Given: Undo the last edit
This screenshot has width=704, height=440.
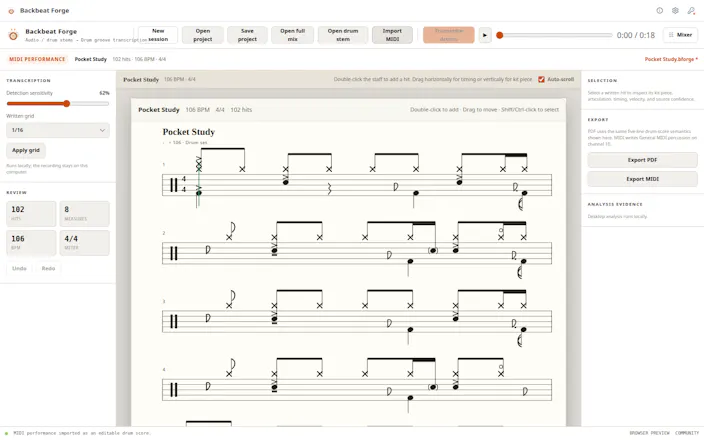Looking at the screenshot, I should pyautogui.click(x=19, y=268).
